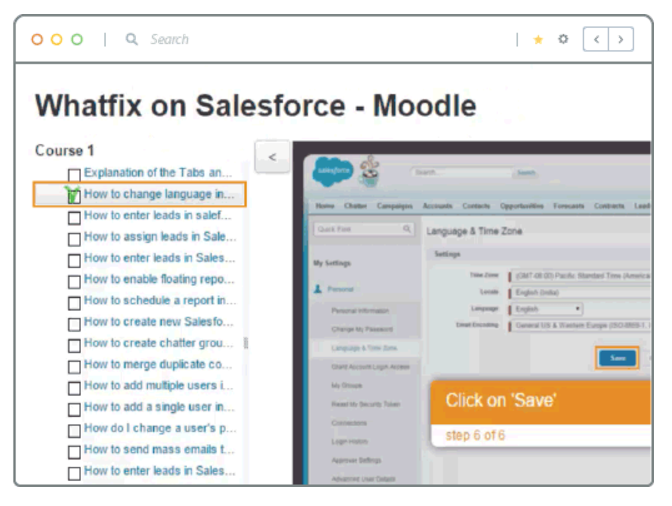Select Approver Settings in sidebar

[356, 460]
